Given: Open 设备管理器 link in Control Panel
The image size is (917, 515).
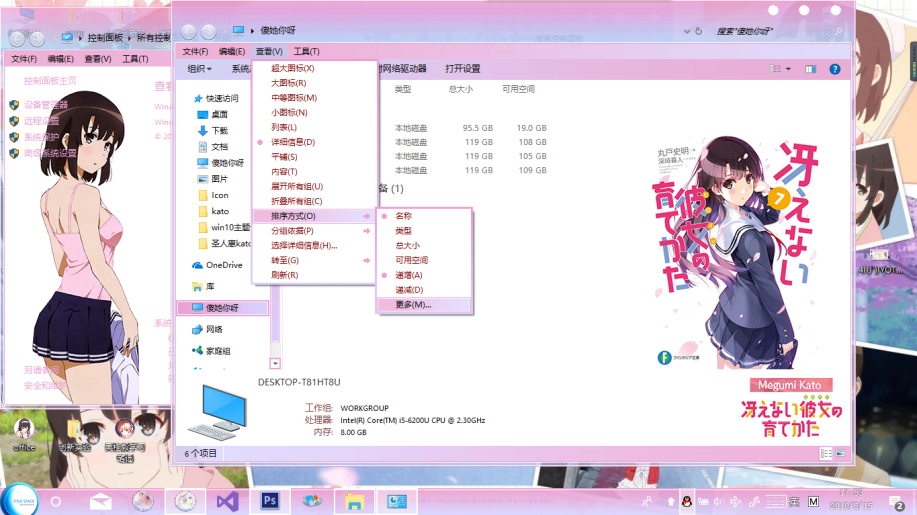Looking at the screenshot, I should [46, 105].
